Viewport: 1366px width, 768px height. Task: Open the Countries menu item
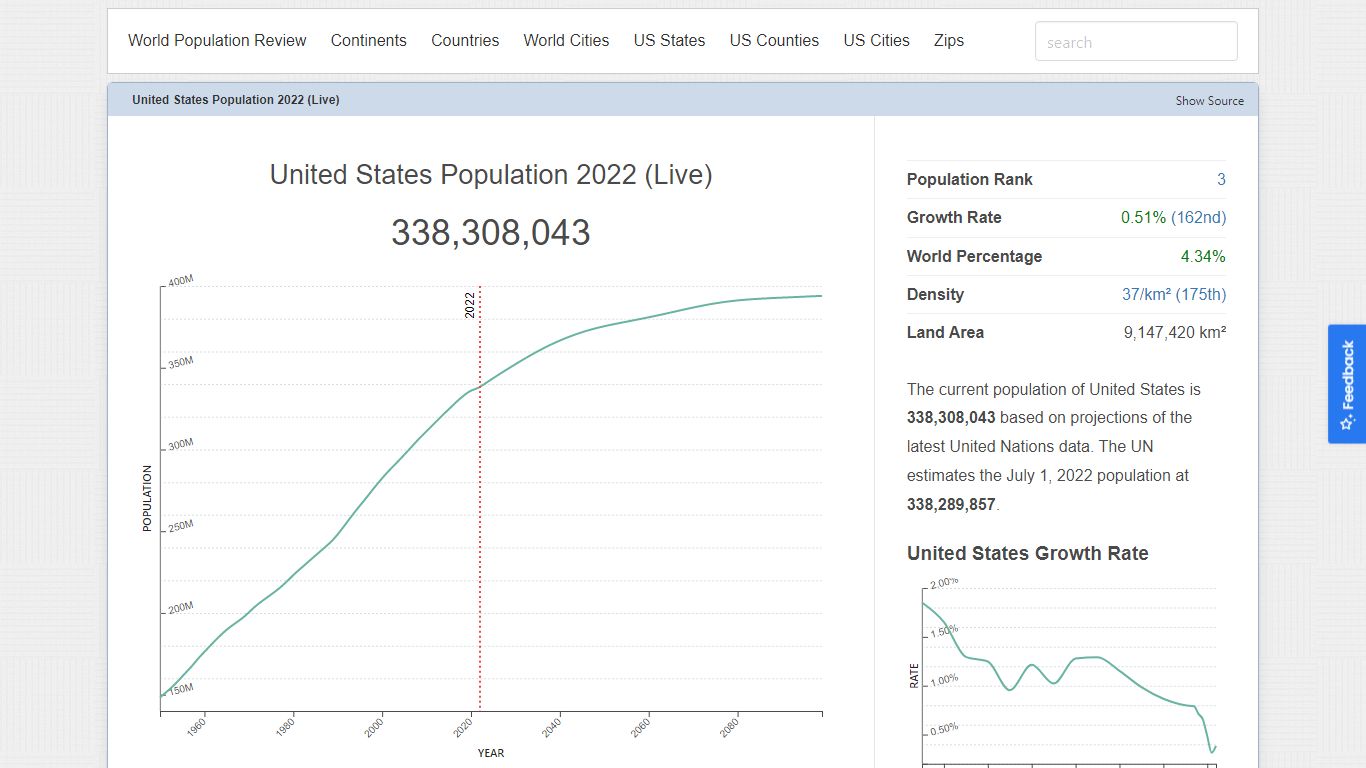pos(465,41)
